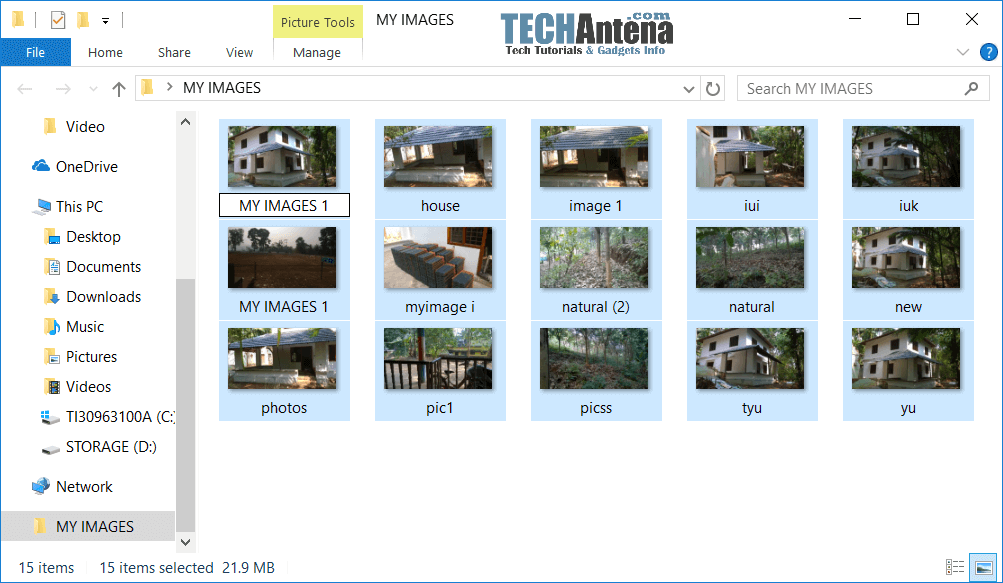Click the address bar folder icon
1003x583 pixels.
[x=147, y=87]
